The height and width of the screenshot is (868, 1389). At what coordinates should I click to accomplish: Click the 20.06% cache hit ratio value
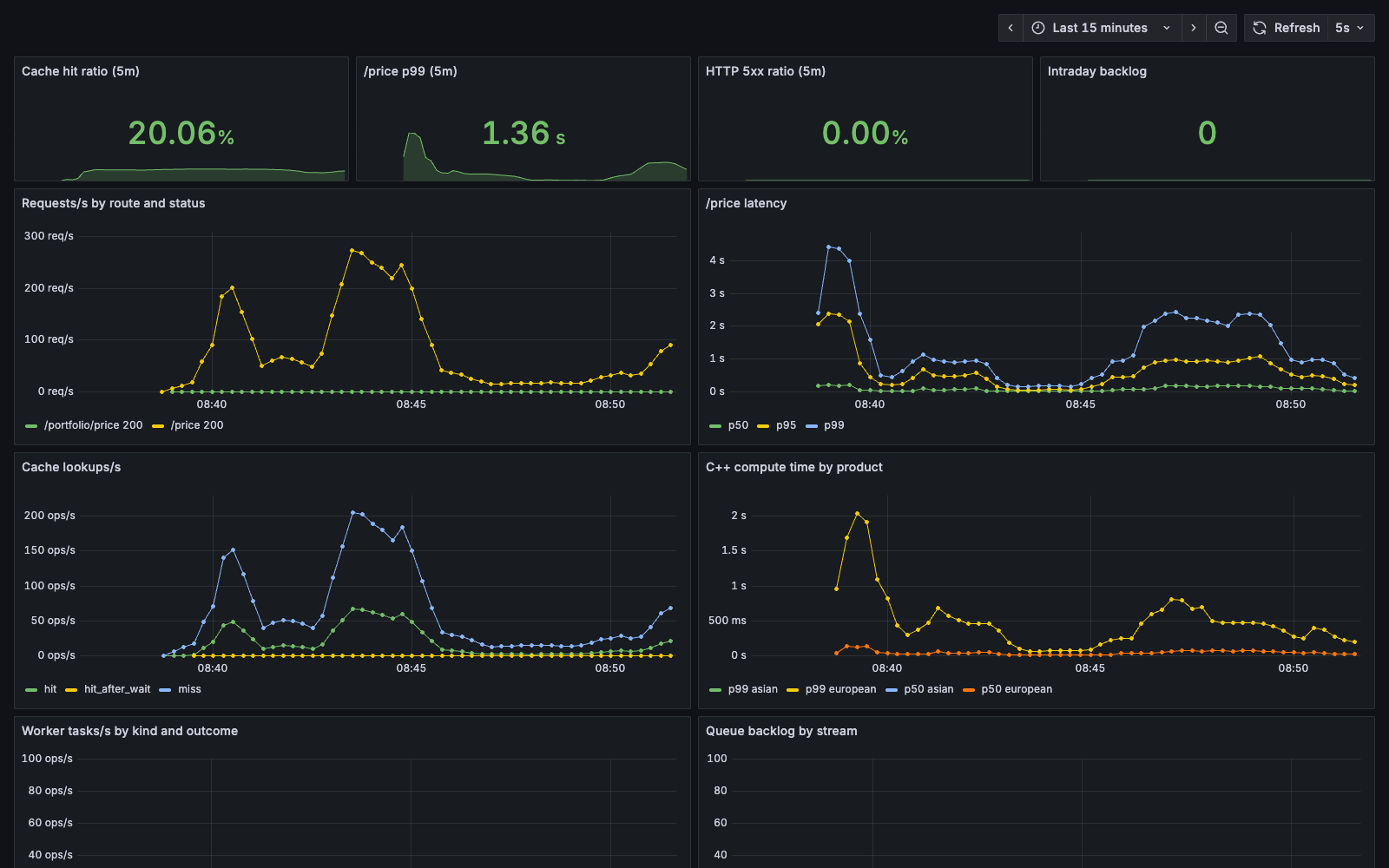181,133
